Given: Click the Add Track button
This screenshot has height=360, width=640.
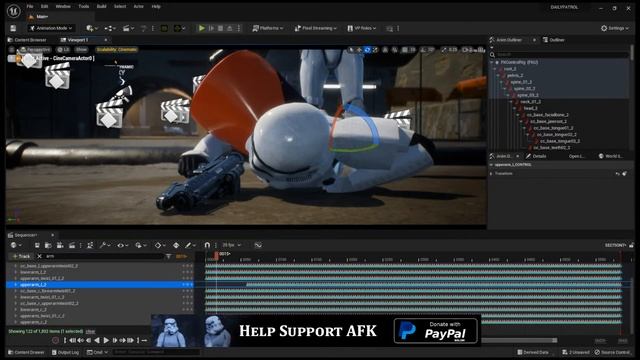Looking at the screenshot, I should point(21,256).
